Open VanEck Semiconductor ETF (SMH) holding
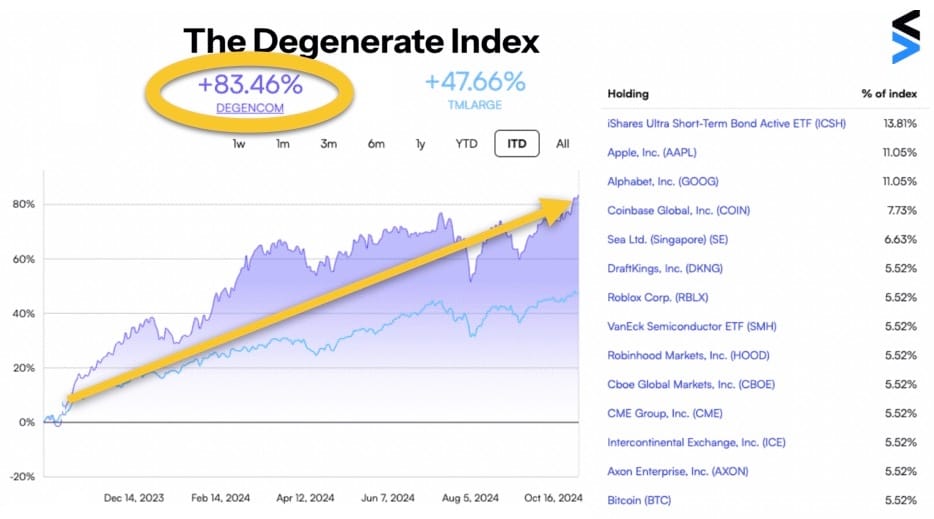The width and height of the screenshot is (934, 519). [x=692, y=327]
